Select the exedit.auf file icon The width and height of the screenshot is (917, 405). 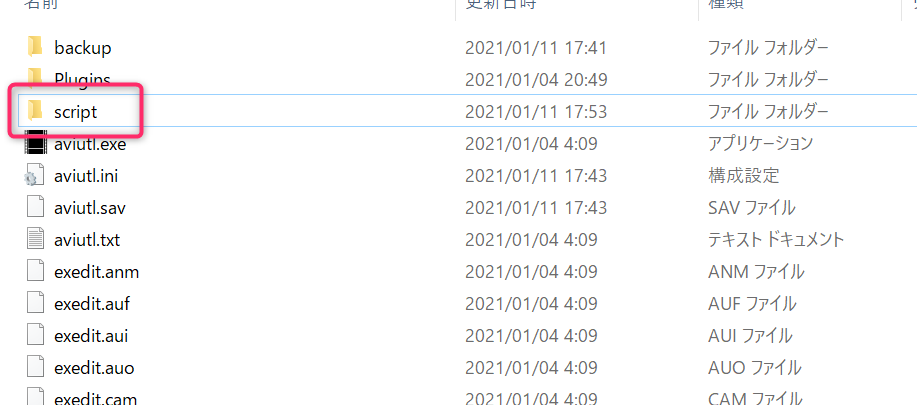pyautogui.click(x=35, y=304)
